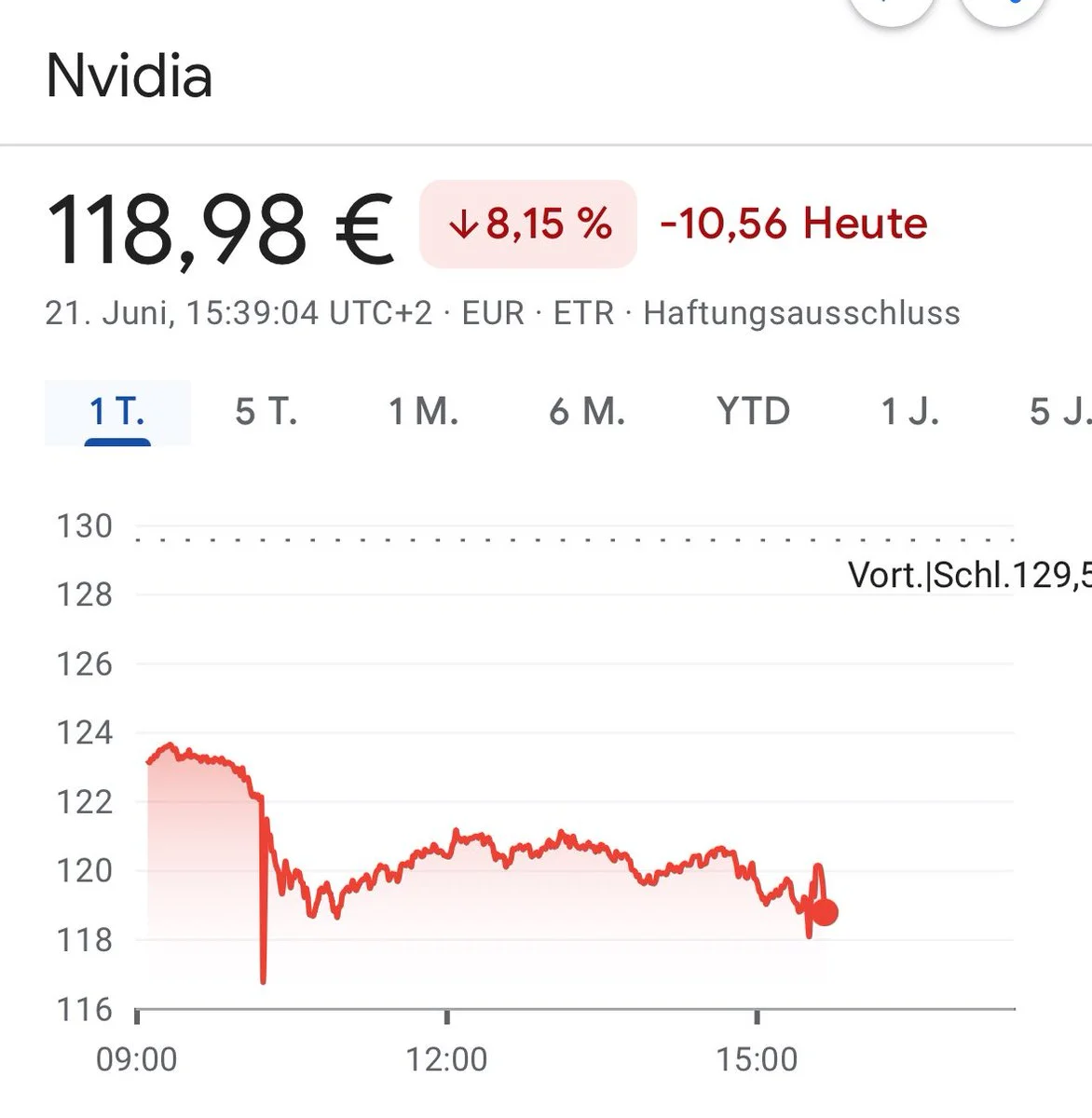Click the 118,98 € price display
1092x1118 pixels.
[x=220, y=227]
